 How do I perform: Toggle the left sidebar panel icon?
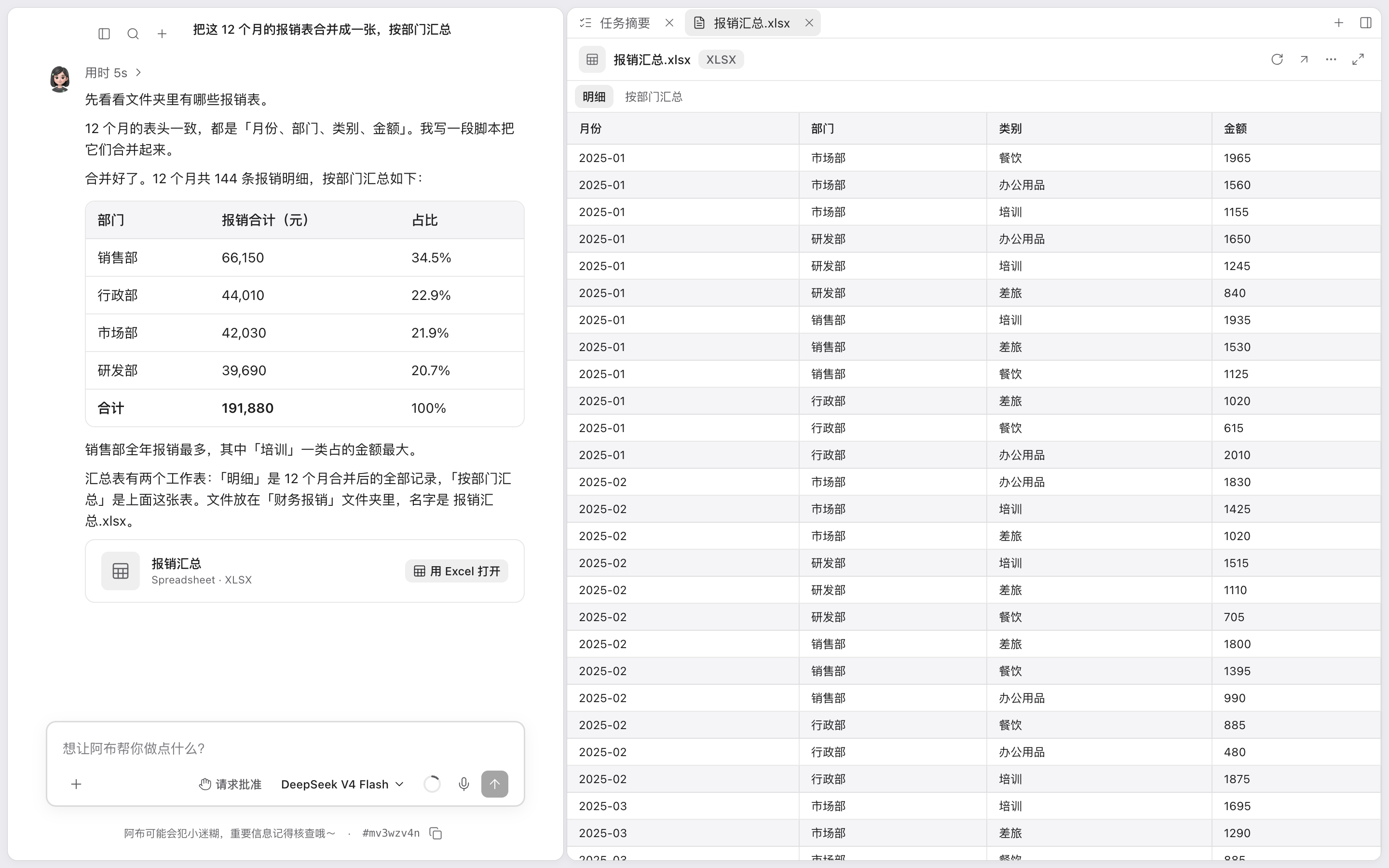(104, 34)
